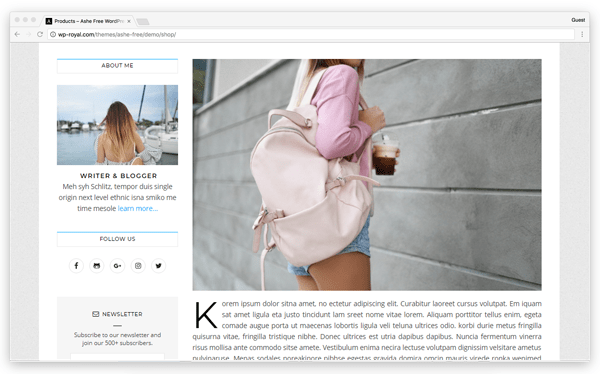Open the browser three-dot menu
Image resolution: width=600 pixels, height=374 pixels.
tap(582, 34)
